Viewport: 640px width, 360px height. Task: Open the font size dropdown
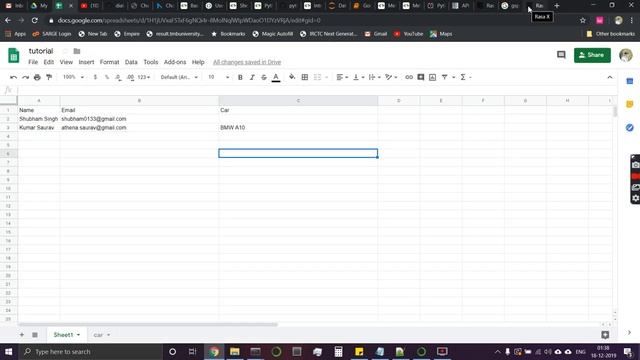218,77
